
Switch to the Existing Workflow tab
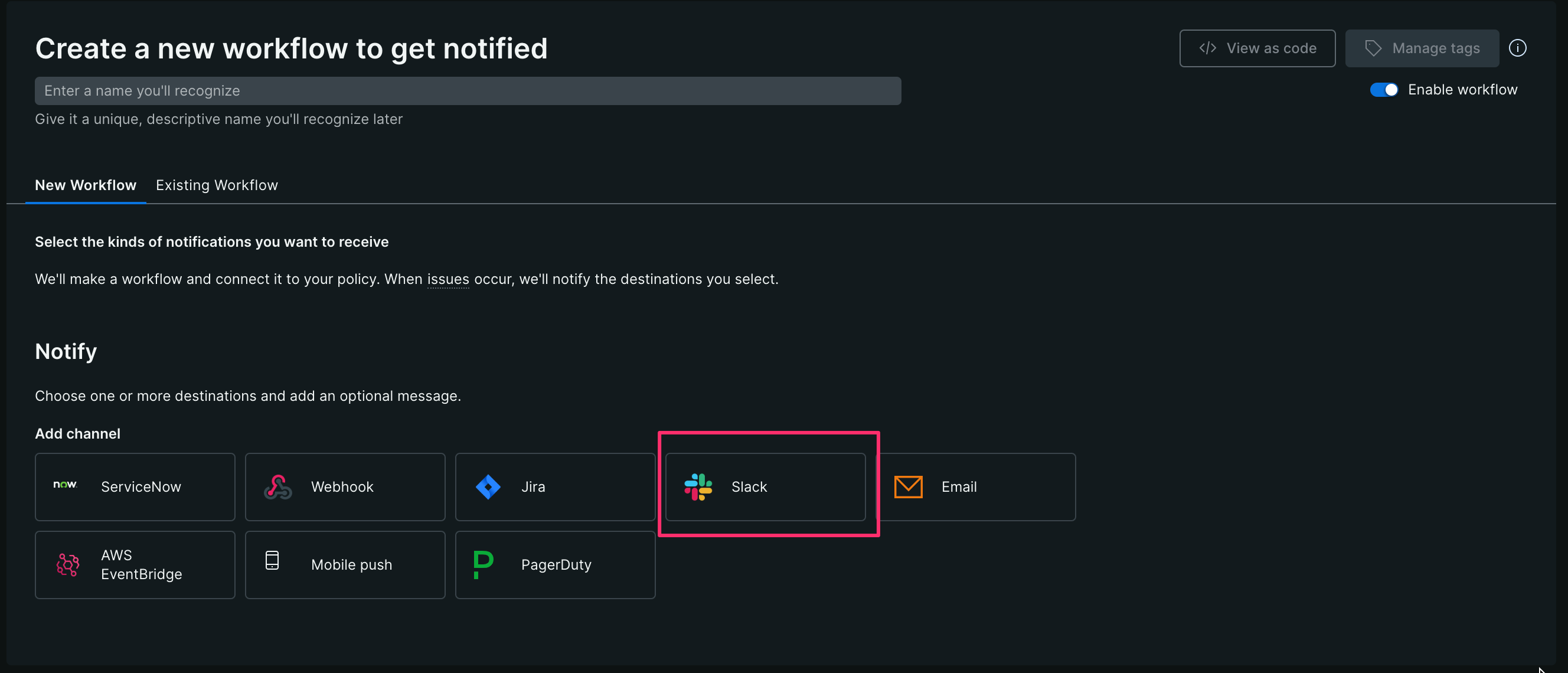[x=216, y=185]
